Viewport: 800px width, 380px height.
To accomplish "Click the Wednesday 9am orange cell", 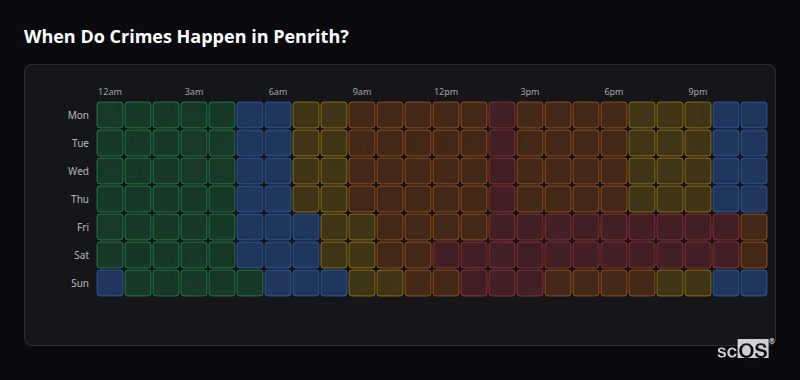I will [x=362, y=171].
